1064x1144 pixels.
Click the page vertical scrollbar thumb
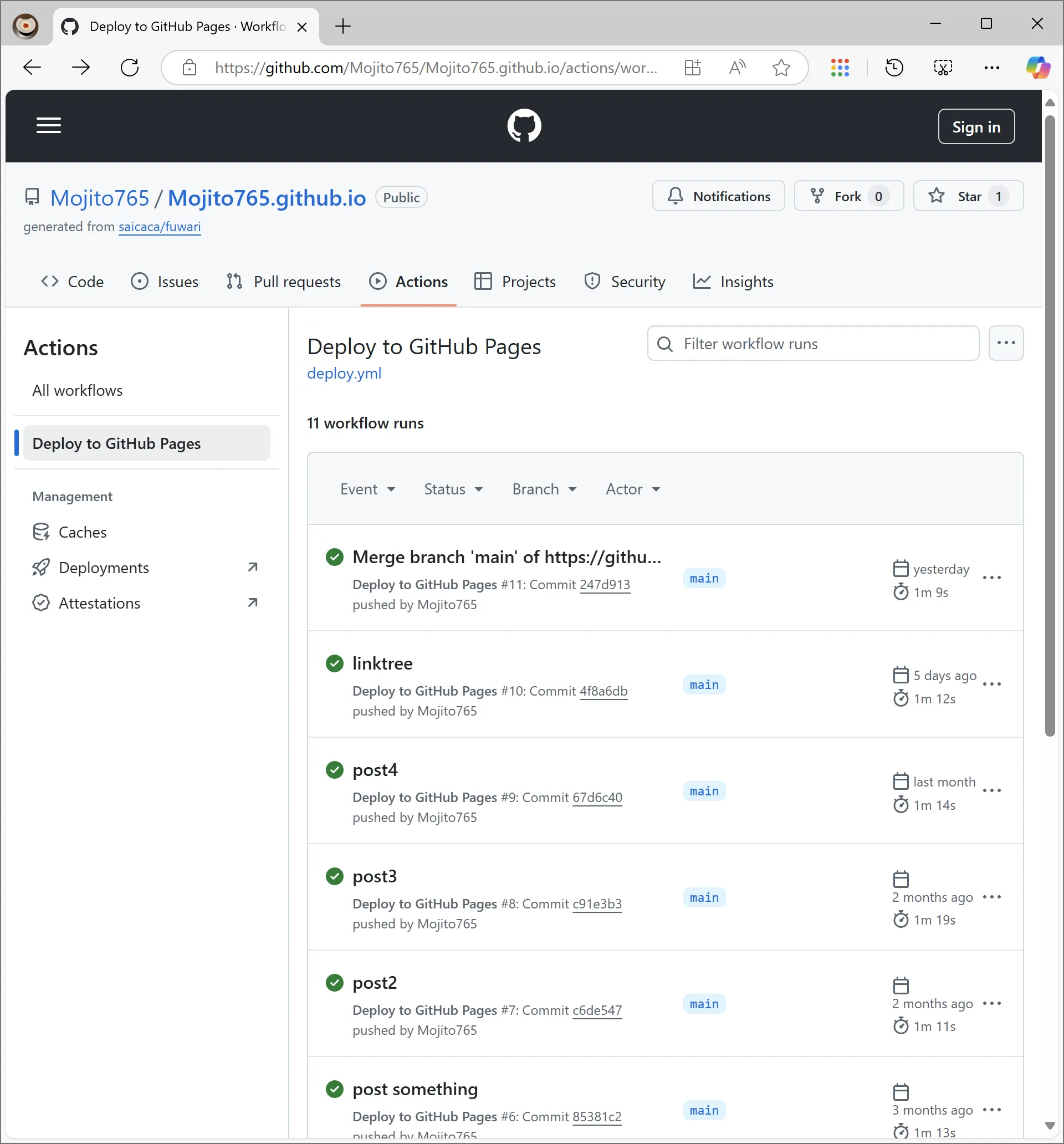pyautogui.click(x=1049, y=426)
